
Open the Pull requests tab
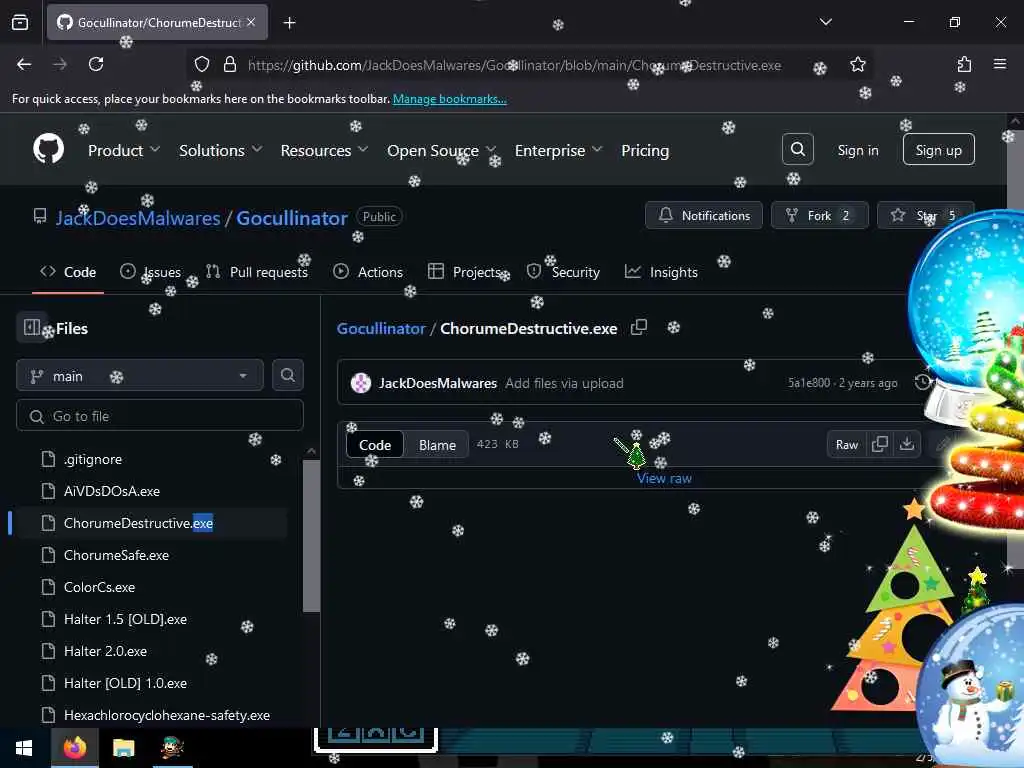257,272
